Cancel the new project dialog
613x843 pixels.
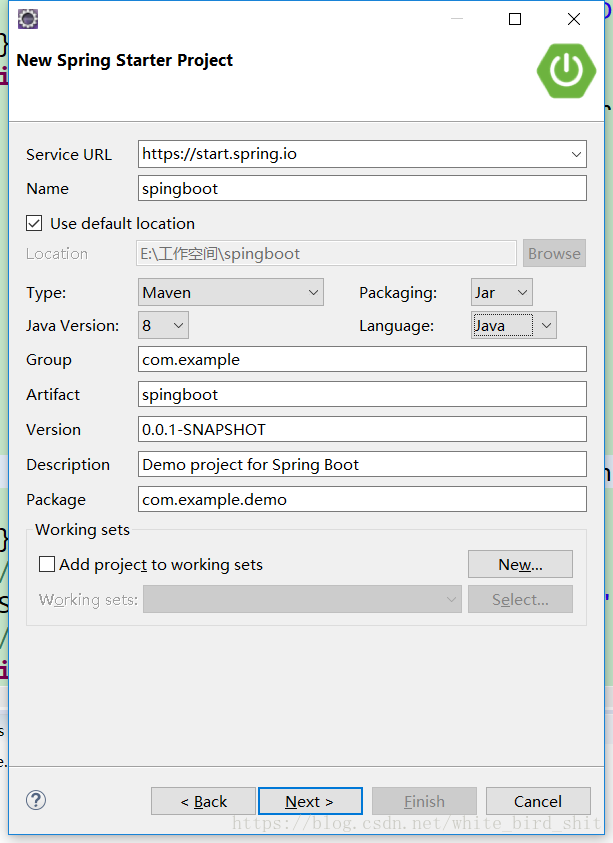click(538, 801)
